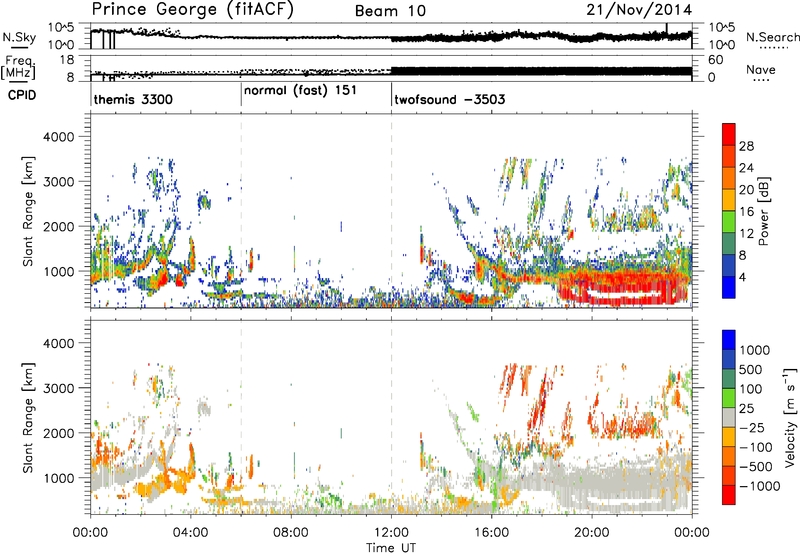Click the "Prince George (fitACF)" plot title

tap(192, 9)
